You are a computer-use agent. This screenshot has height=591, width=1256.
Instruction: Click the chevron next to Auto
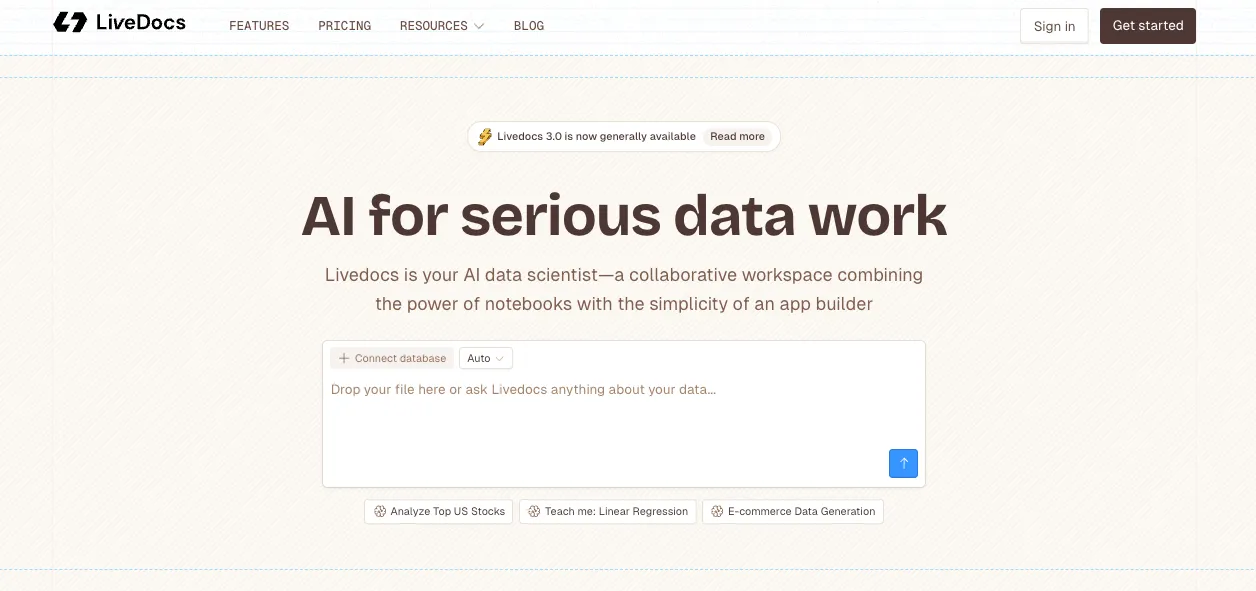coord(500,358)
